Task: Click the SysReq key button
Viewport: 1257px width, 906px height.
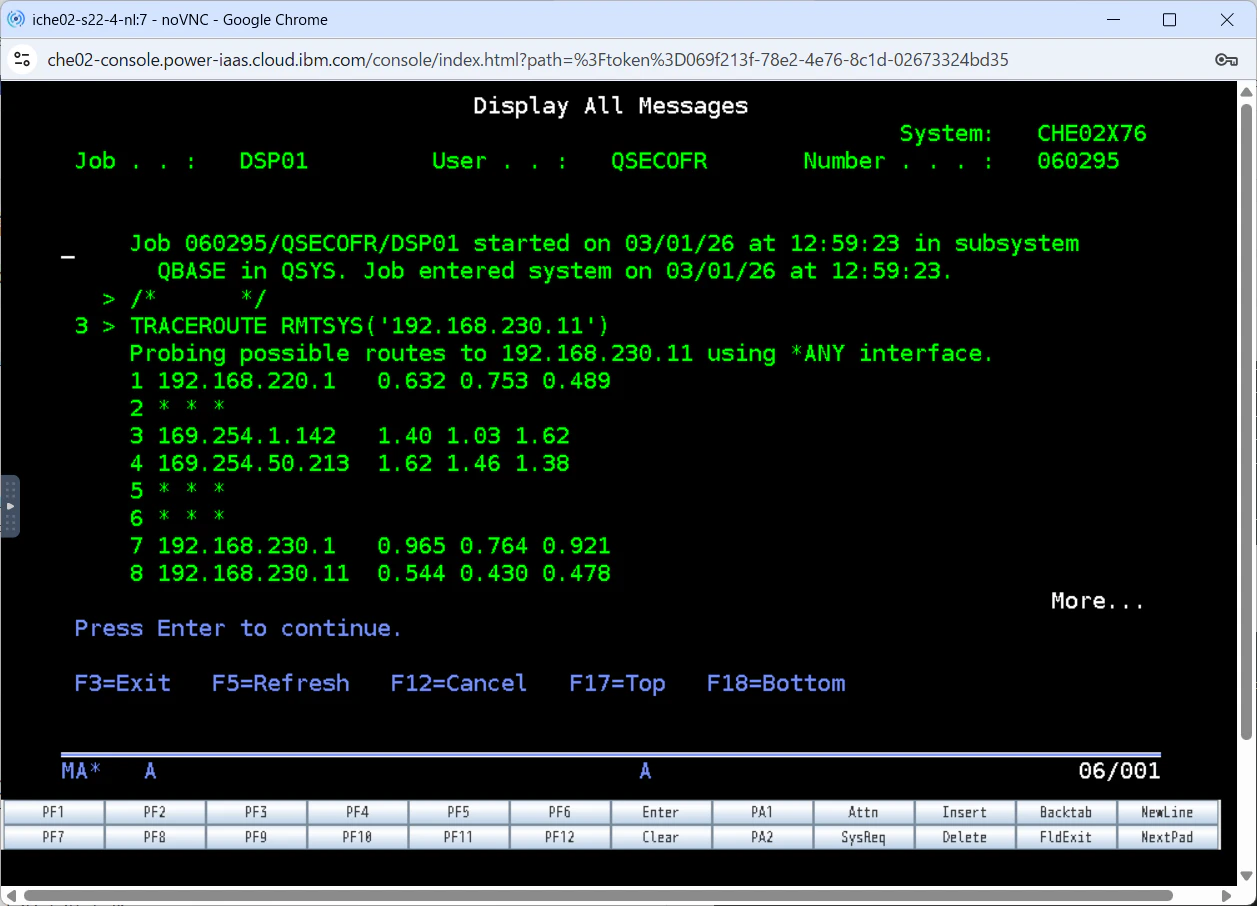Action: 864,837
